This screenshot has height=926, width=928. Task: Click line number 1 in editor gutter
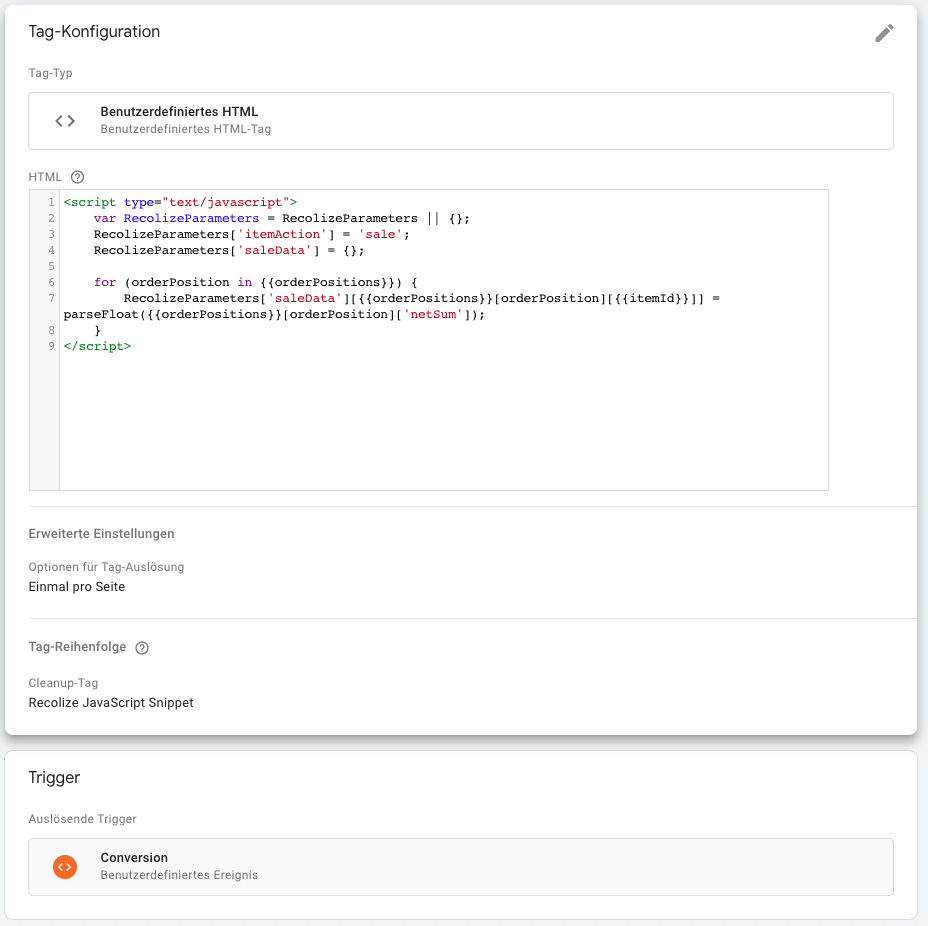51,202
